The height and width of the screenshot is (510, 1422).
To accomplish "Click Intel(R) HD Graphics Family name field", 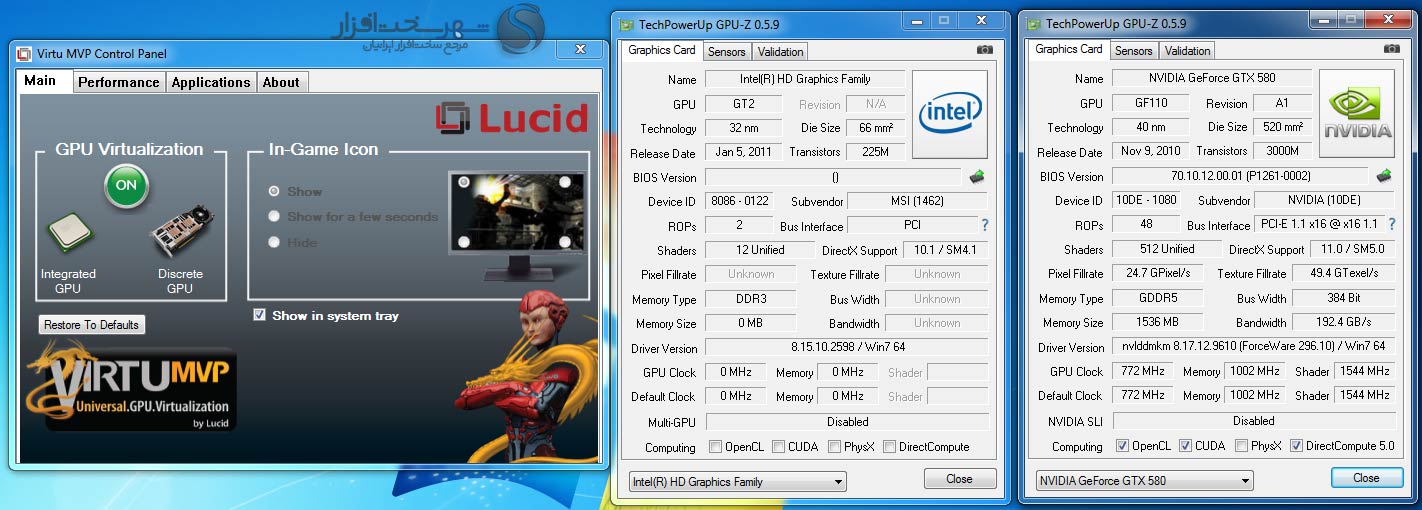I will click(805, 79).
